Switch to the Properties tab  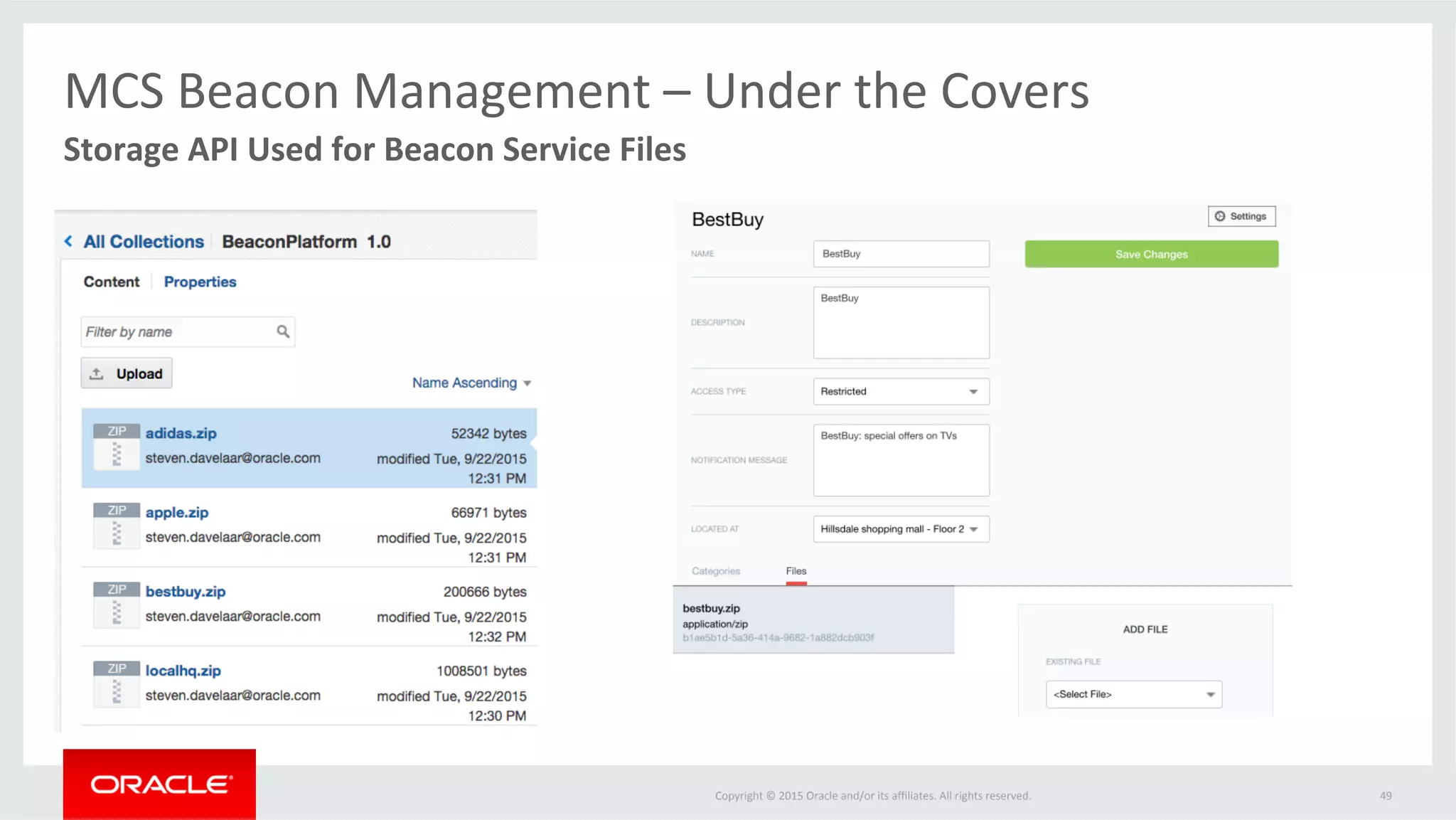[200, 282]
